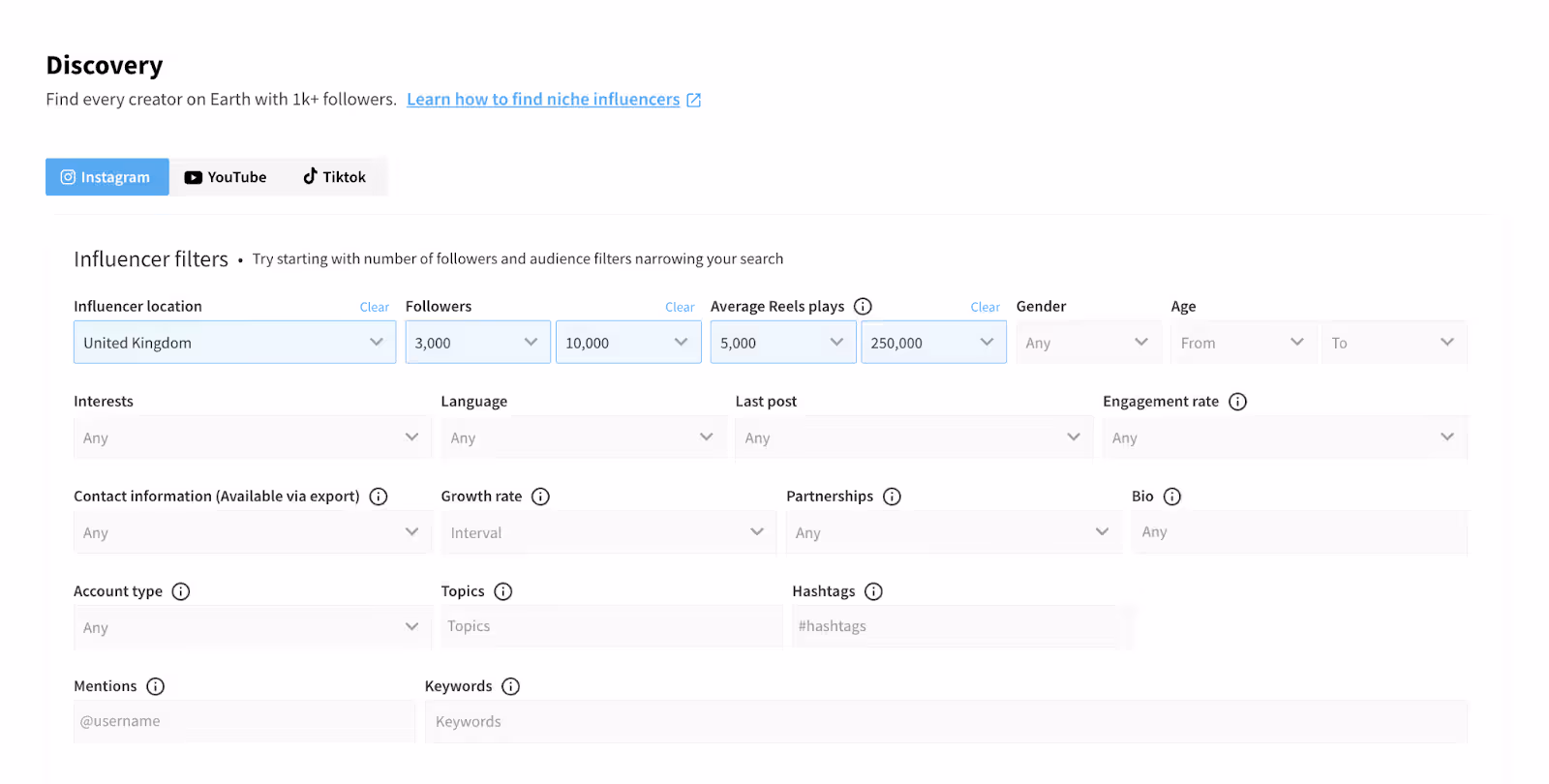This screenshot has height=784, width=1549.
Task: Click the Hashtags info icon
Action: point(873,590)
